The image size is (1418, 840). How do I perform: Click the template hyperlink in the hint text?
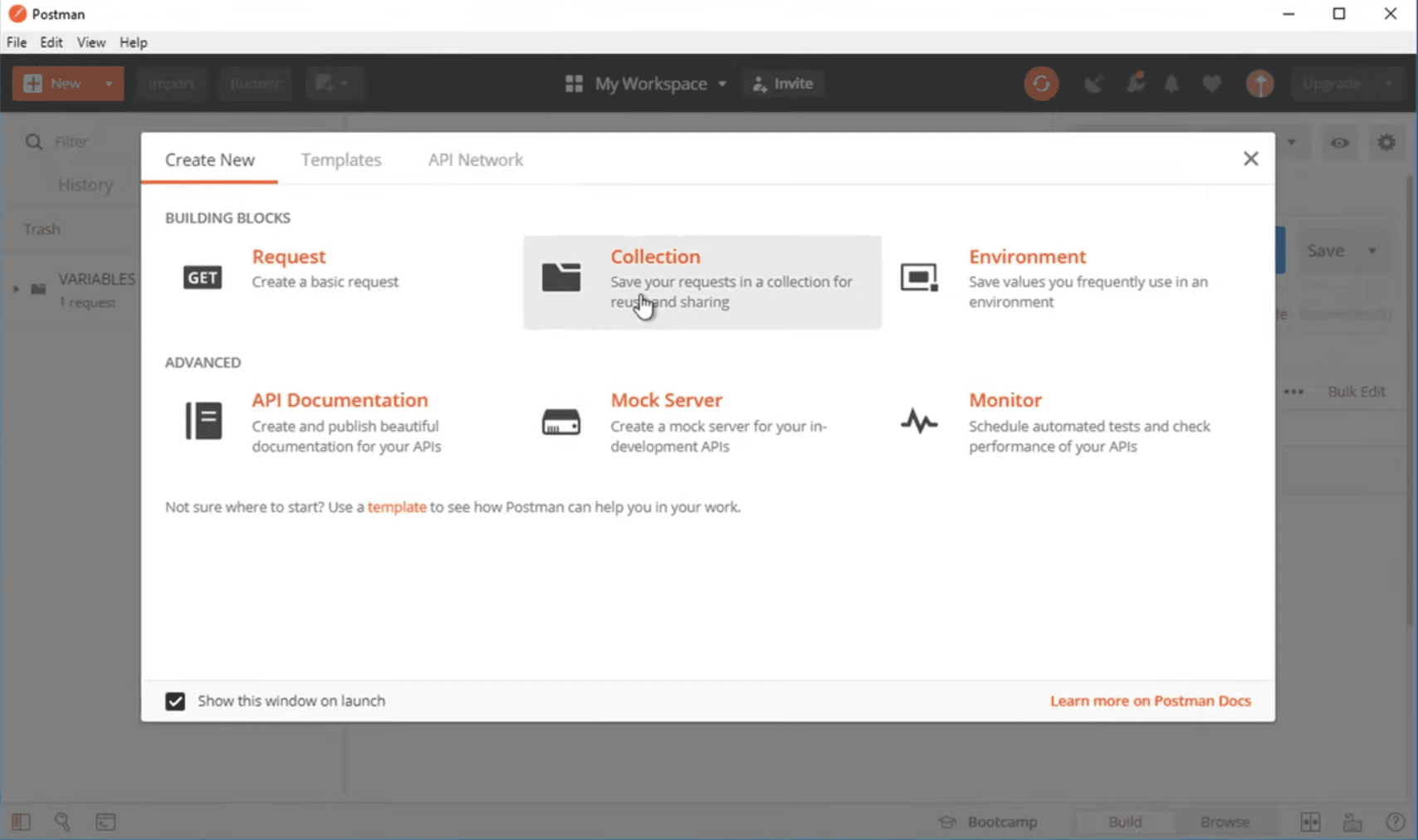(x=397, y=507)
